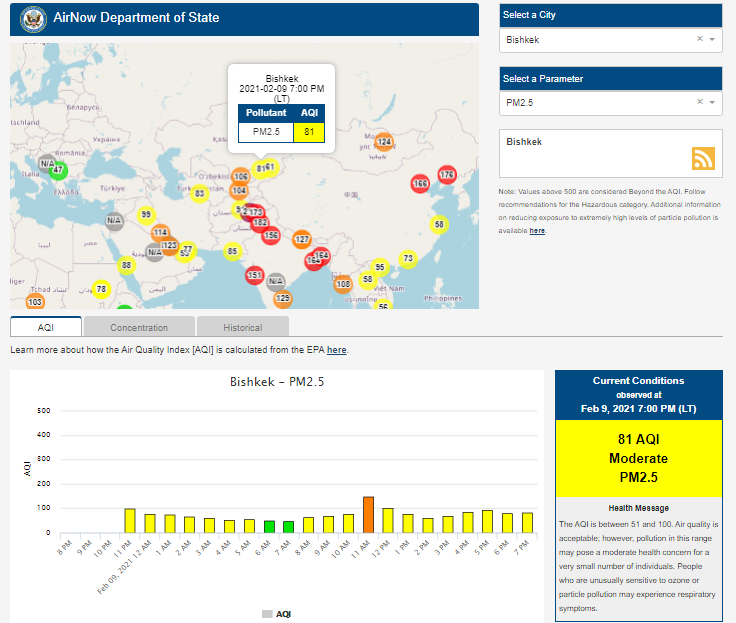Open the EPA AQI calculation 'here' link

[x=337, y=350]
